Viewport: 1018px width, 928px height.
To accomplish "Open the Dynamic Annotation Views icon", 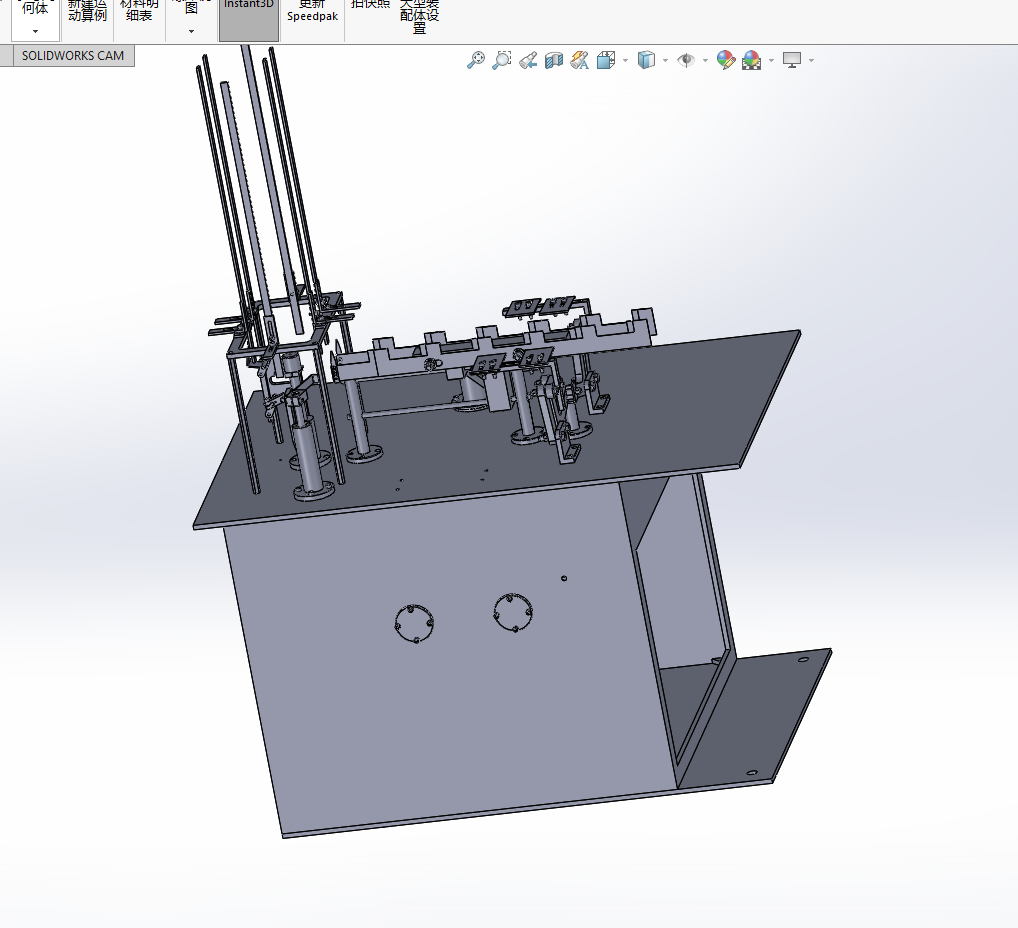I will tap(580, 60).
